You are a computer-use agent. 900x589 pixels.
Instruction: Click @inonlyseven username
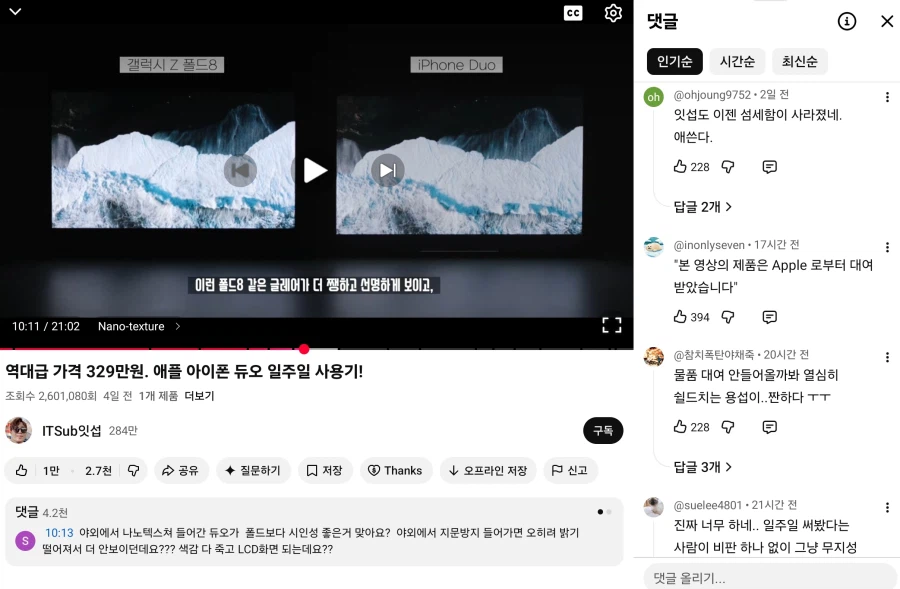pos(709,245)
